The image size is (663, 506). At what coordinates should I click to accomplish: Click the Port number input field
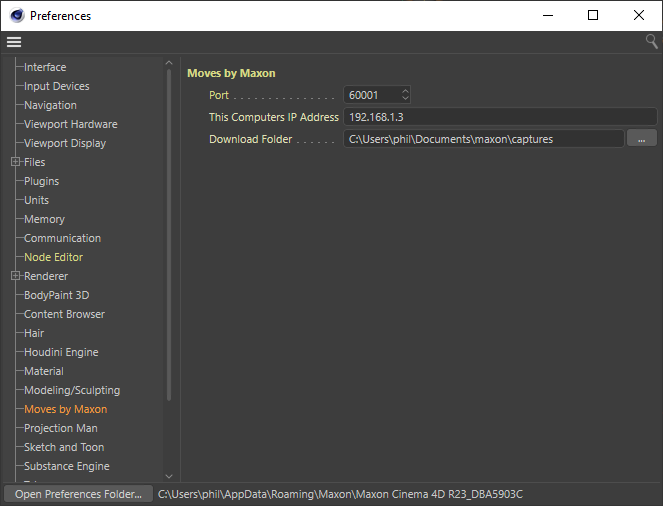[x=370, y=95]
